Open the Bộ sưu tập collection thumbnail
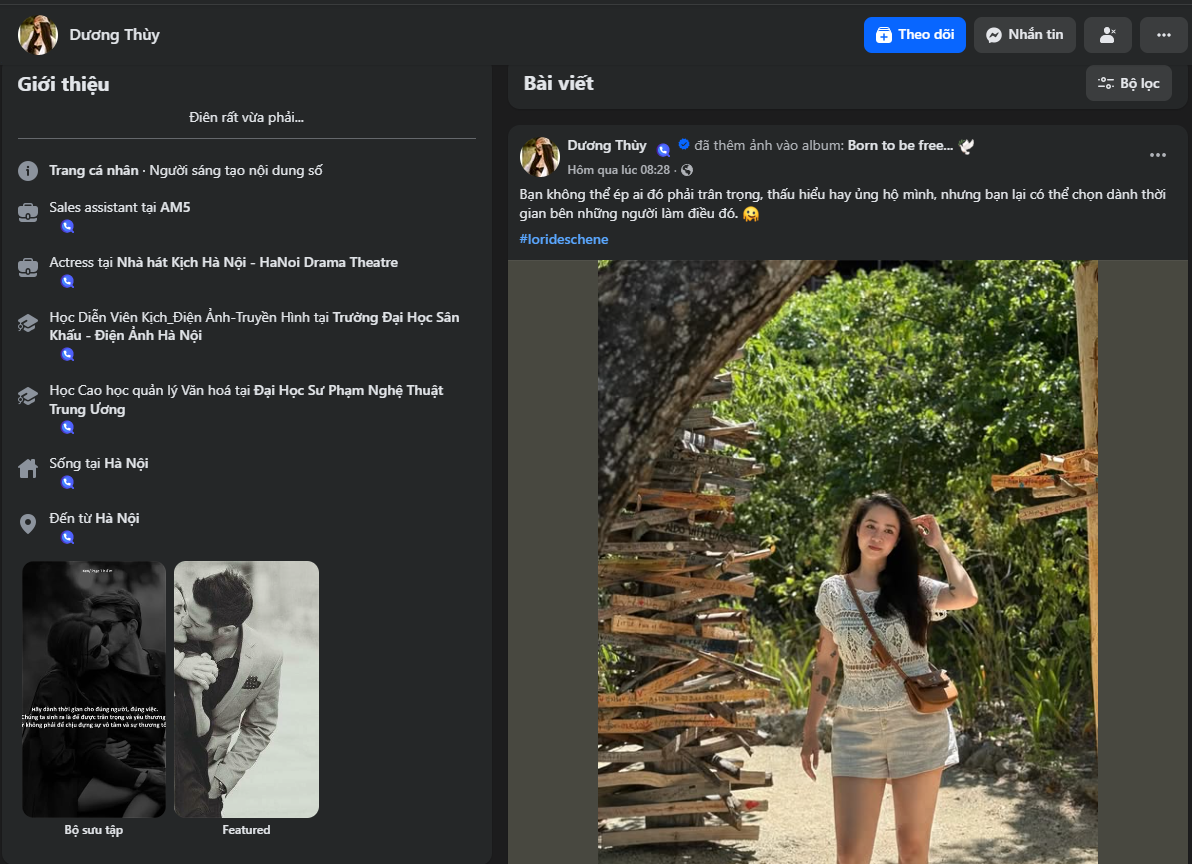This screenshot has height=864, width=1192. click(94, 689)
